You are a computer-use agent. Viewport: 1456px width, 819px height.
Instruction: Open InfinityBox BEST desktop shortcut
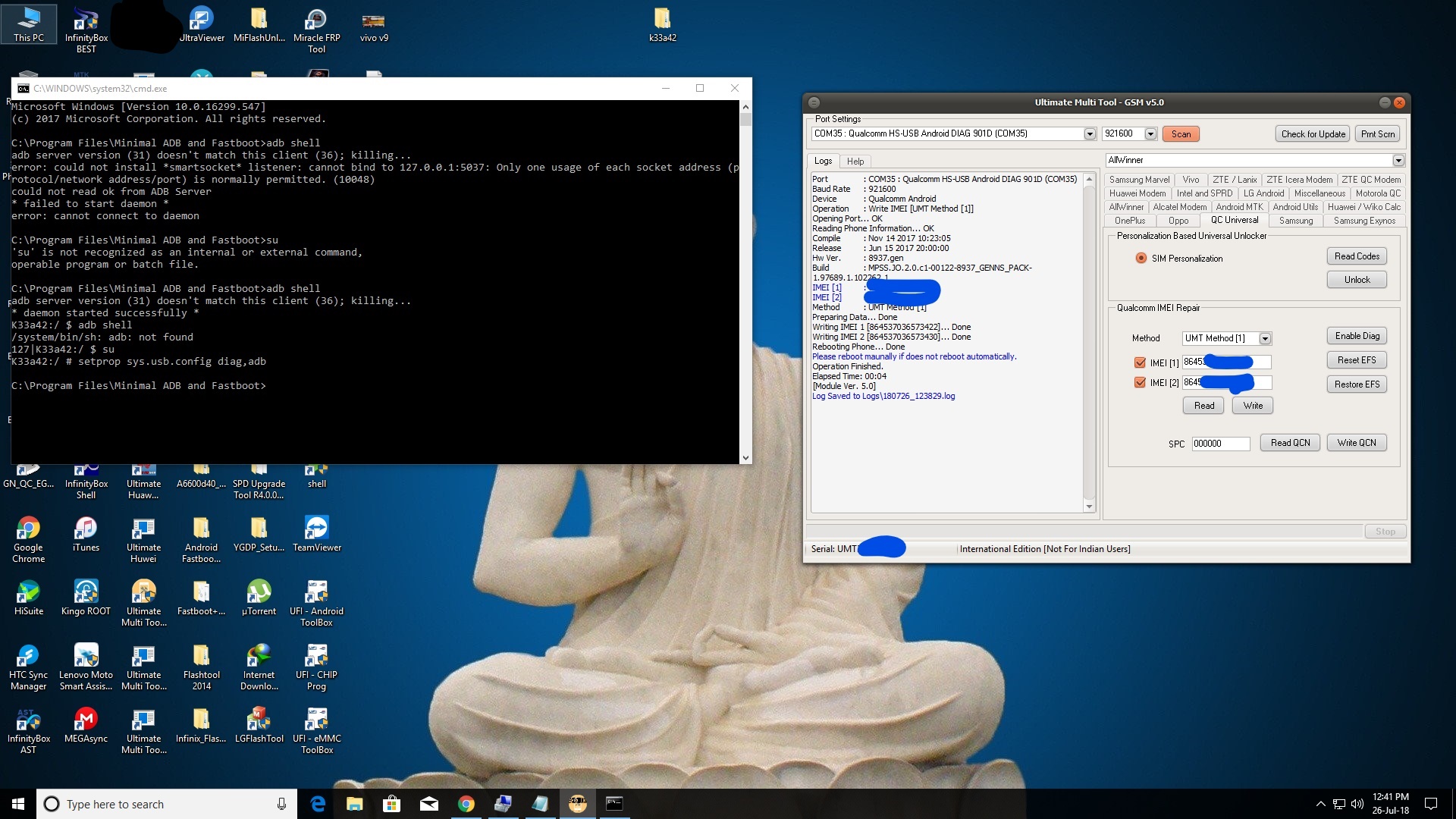click(86, 30)
